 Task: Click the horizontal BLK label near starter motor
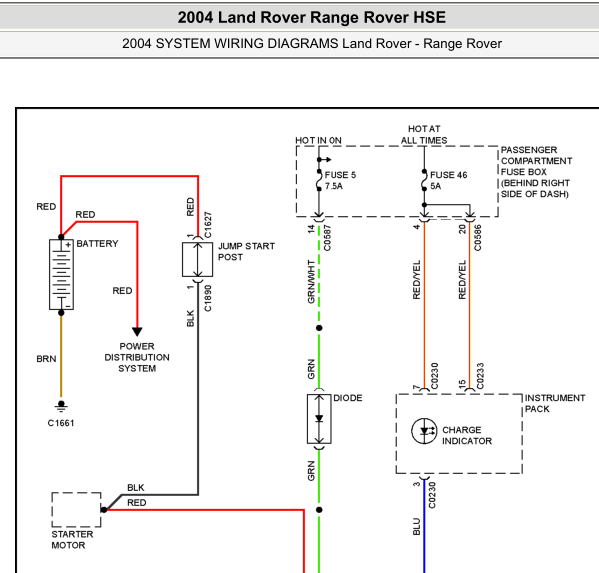click(136, 487)
